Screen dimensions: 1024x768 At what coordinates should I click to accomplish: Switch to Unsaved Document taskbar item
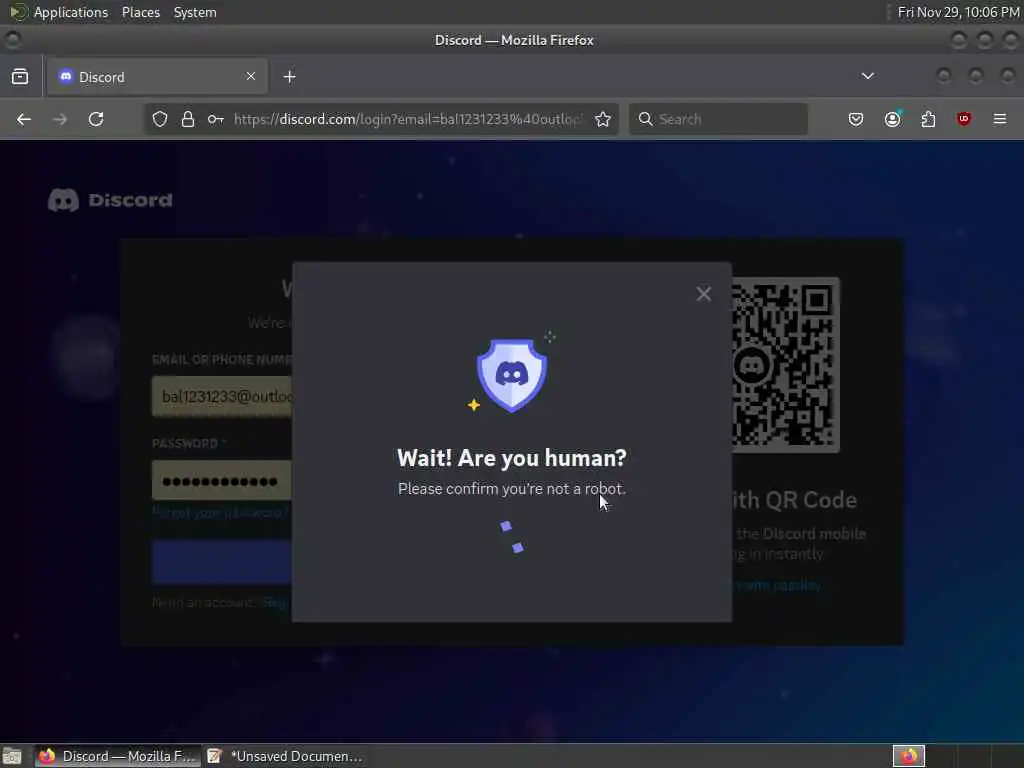(285, 756)
